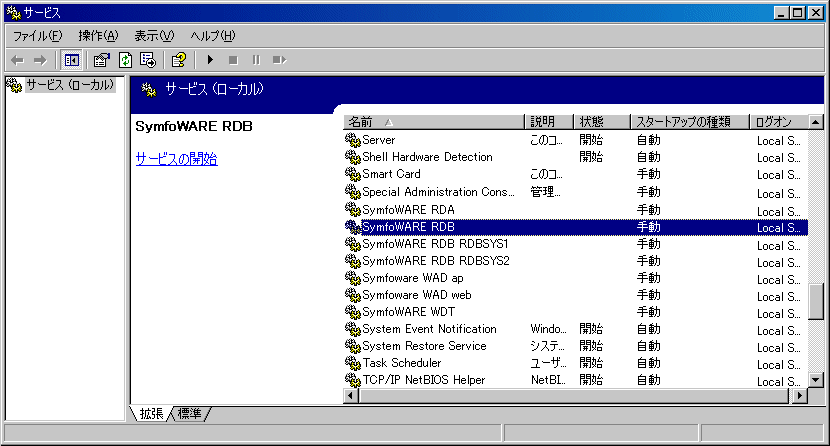Click the gear icon of Smart Card service

tap(353, 174)
